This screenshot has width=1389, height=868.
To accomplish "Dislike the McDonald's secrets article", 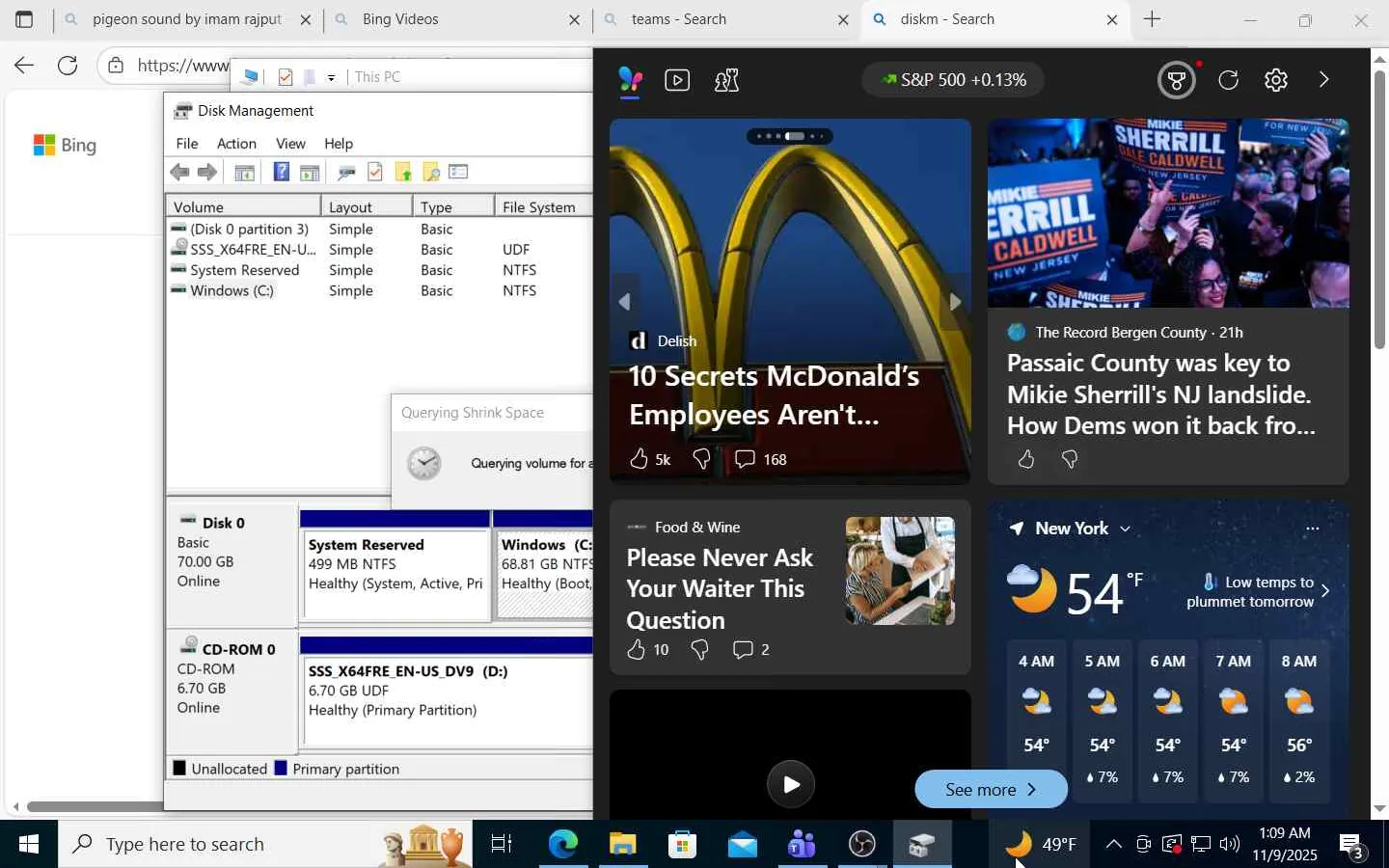I will click(x=701, y=459).
